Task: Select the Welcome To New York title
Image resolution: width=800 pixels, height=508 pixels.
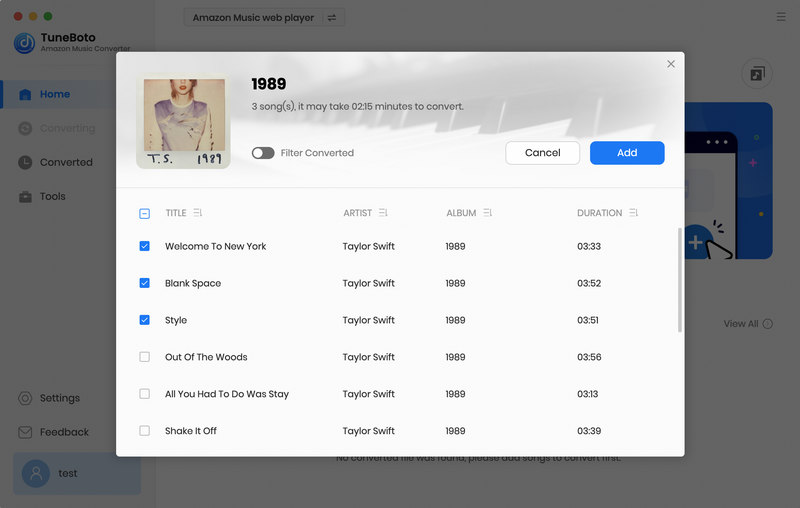Action: tap(215, 246)
